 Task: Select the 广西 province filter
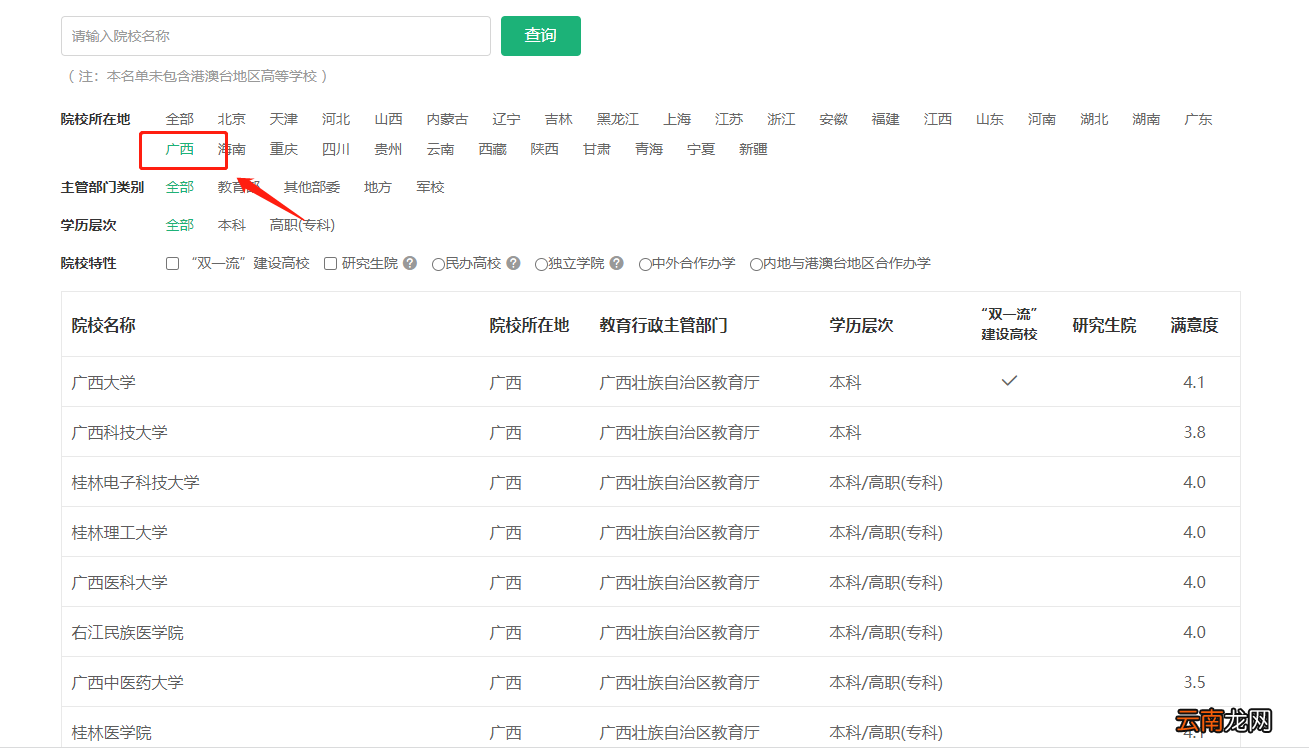180,149
